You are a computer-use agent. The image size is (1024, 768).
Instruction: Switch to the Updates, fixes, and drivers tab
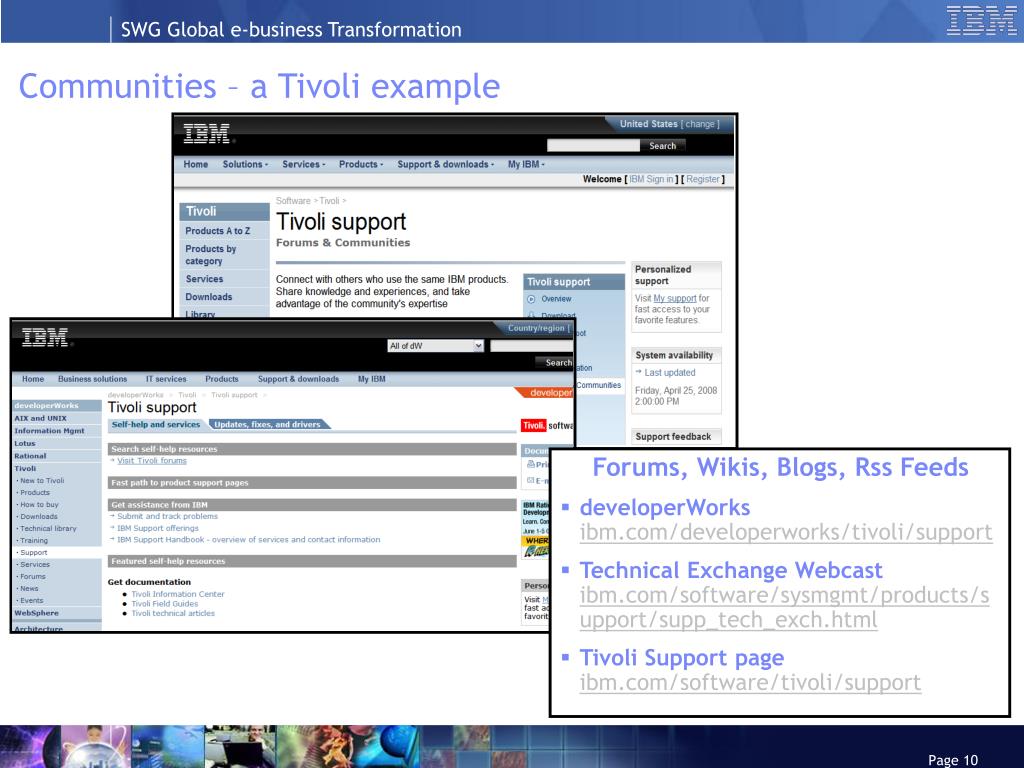(268, 424)
